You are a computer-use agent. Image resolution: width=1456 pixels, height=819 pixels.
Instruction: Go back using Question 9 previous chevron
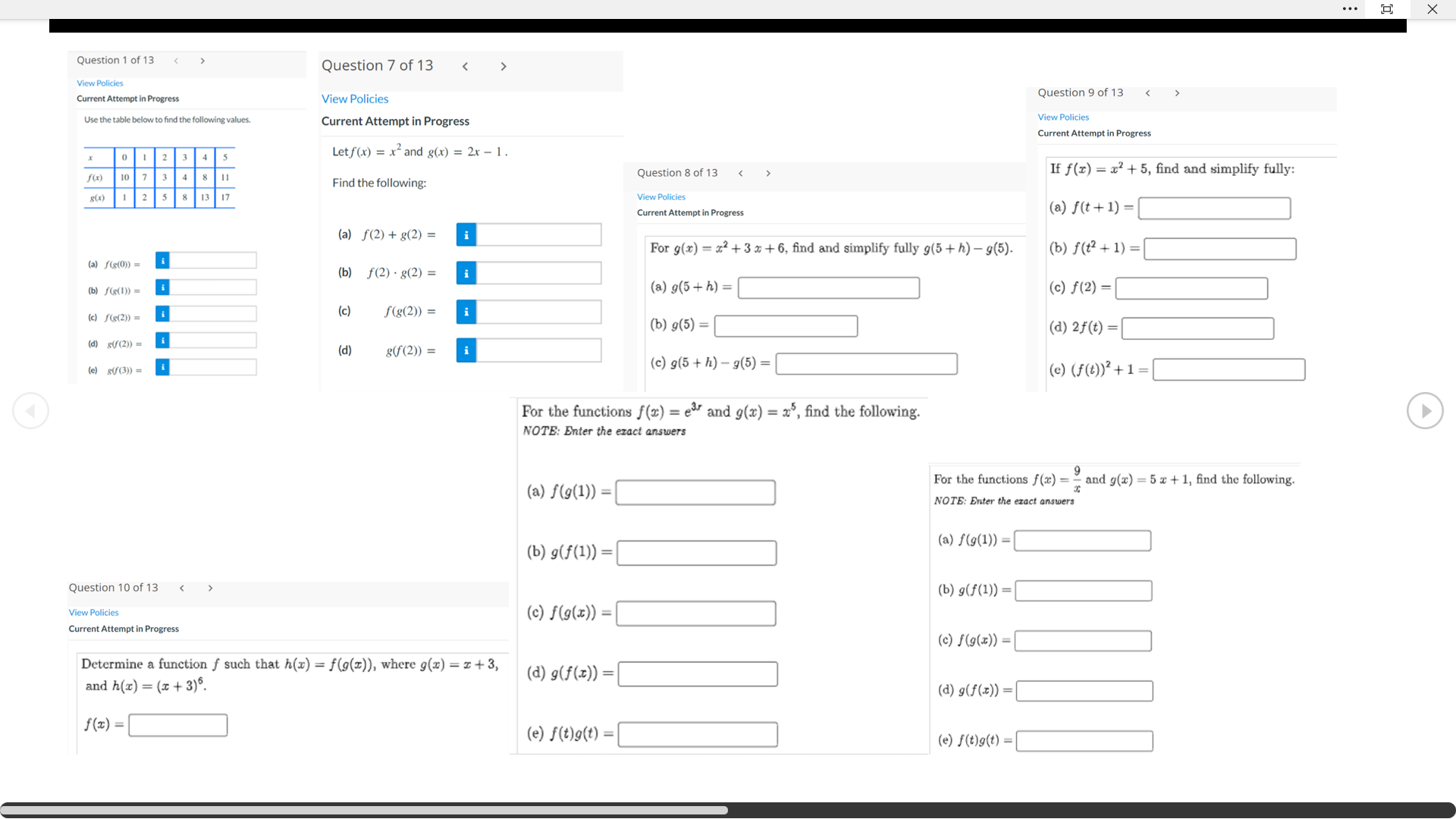(x=1147, y=93)
